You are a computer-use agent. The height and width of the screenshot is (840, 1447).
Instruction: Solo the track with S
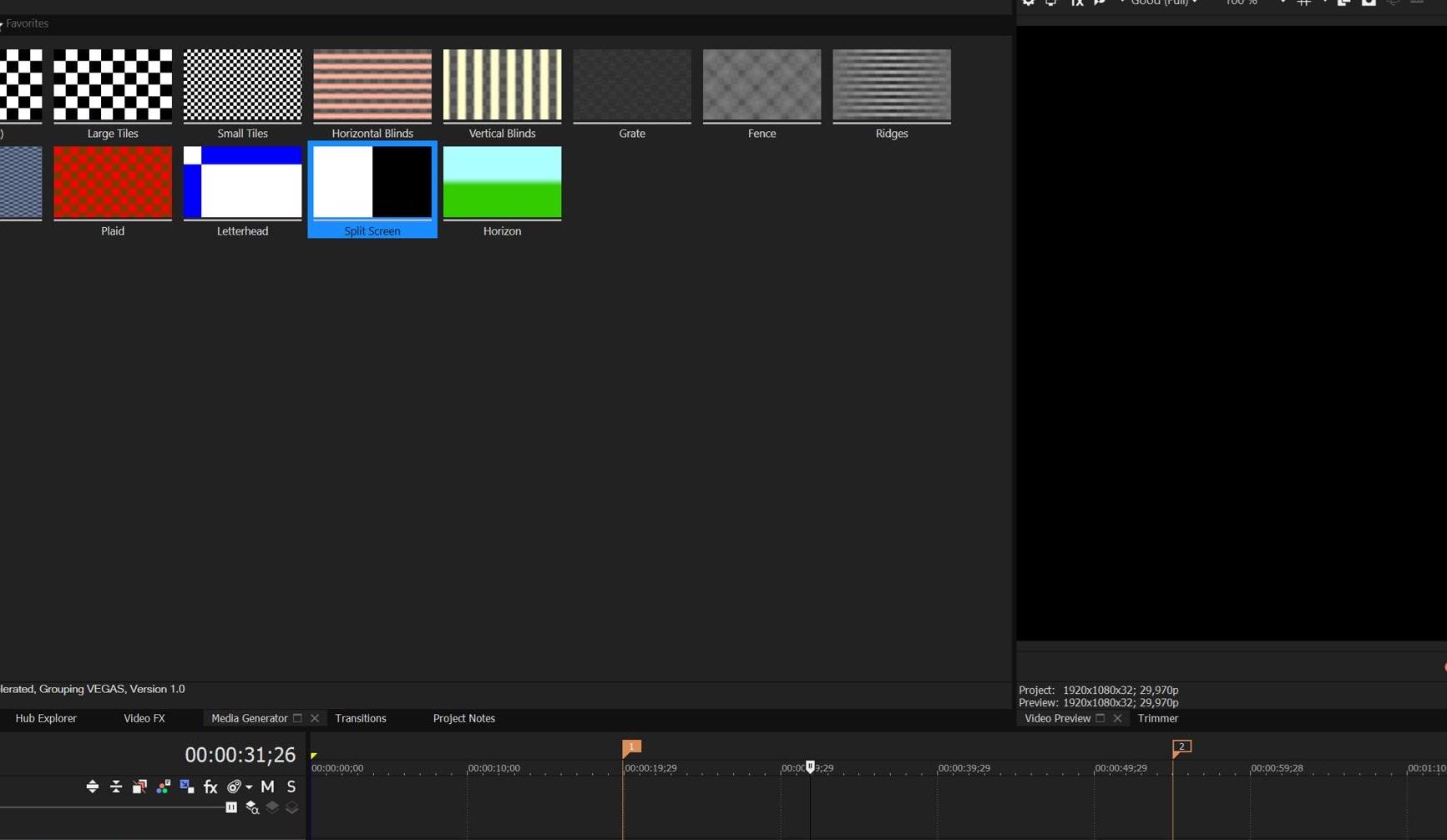pyautogui.click(x=291, y=787)
